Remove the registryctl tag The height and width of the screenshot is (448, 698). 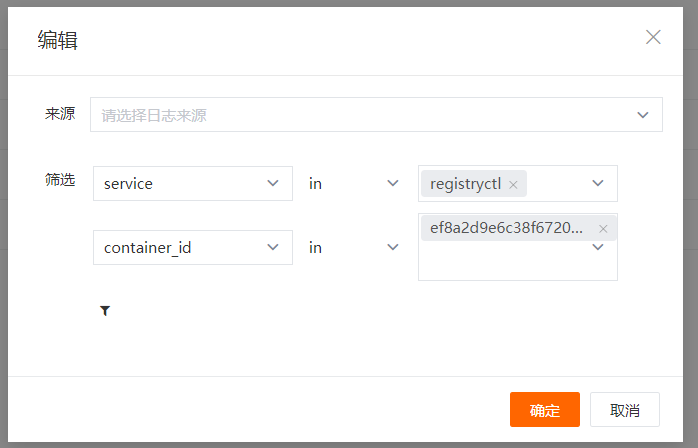(513, 185)
